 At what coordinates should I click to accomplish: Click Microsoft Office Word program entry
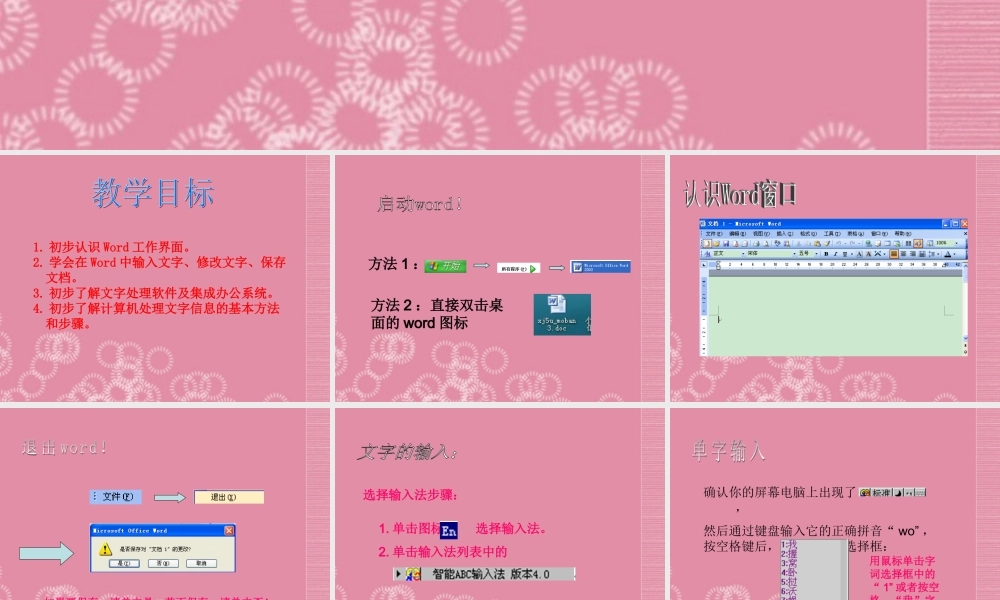[x=601, y=267]
